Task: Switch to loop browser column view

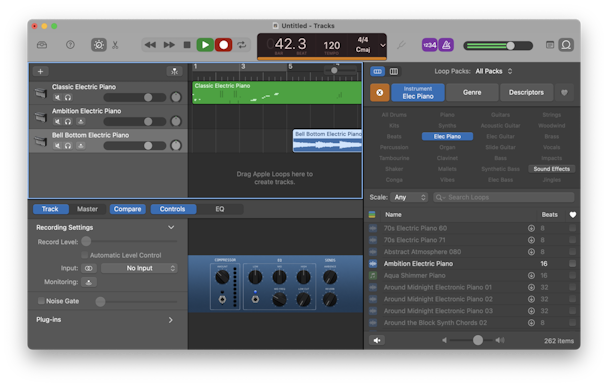Action: [394, 71]
